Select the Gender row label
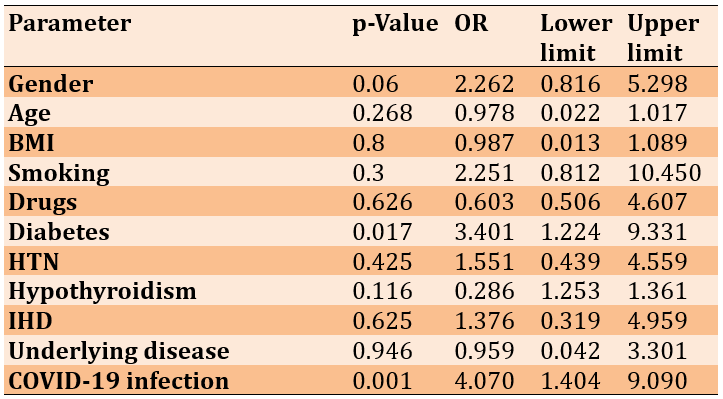Viewport: 723px width, 399px height. 51,84
